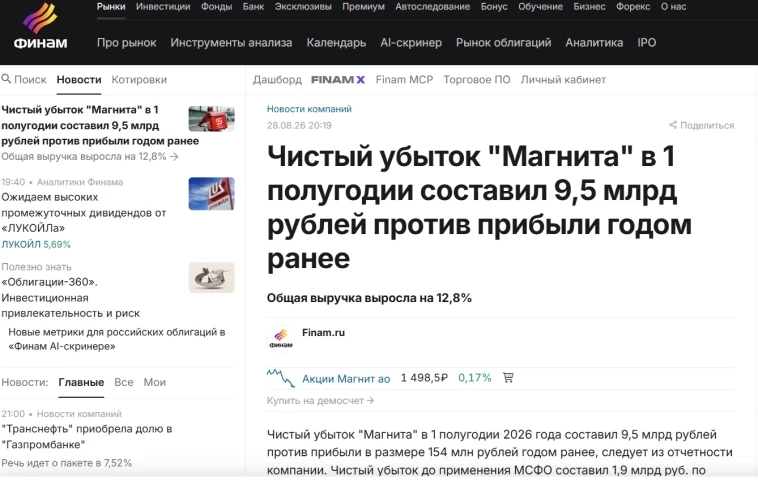Open the Премиум section
This screenshot has width=758, height=480.
click(364, 7)
